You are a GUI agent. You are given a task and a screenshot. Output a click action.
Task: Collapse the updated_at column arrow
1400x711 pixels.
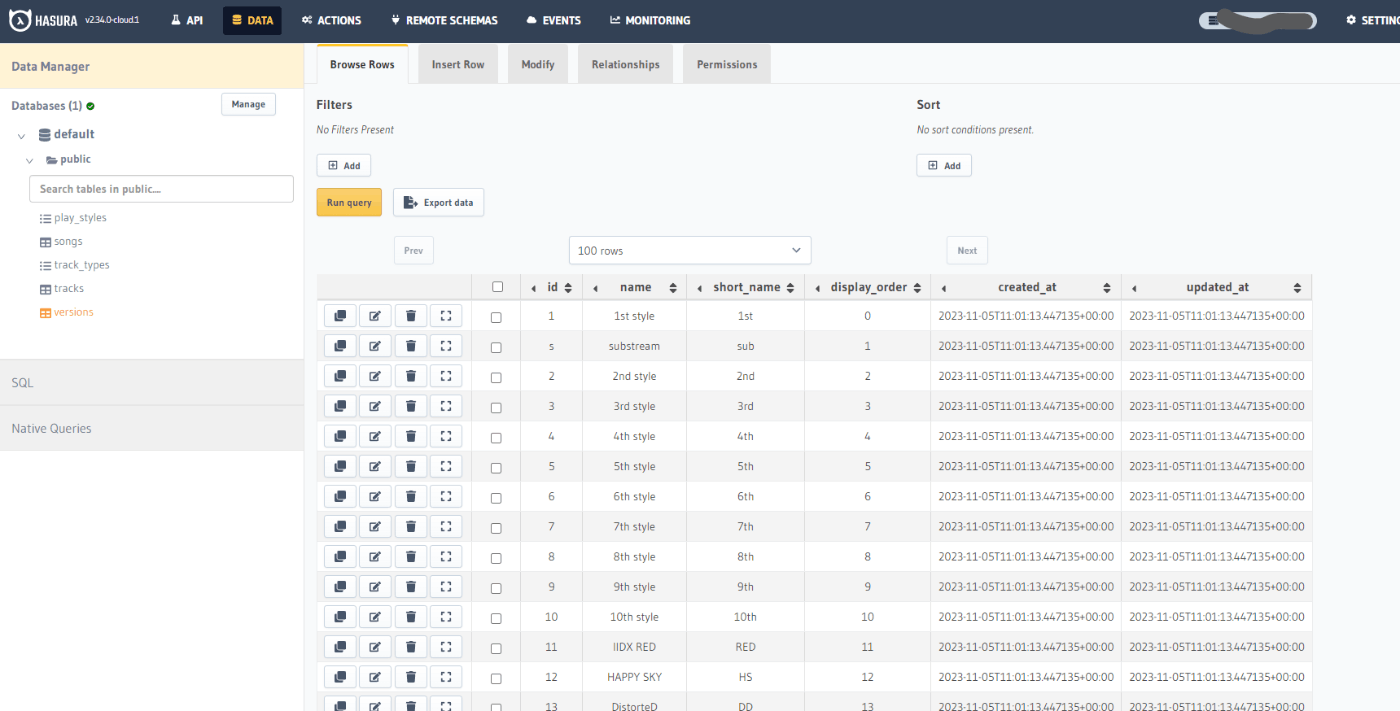[x=1134, y=288]
